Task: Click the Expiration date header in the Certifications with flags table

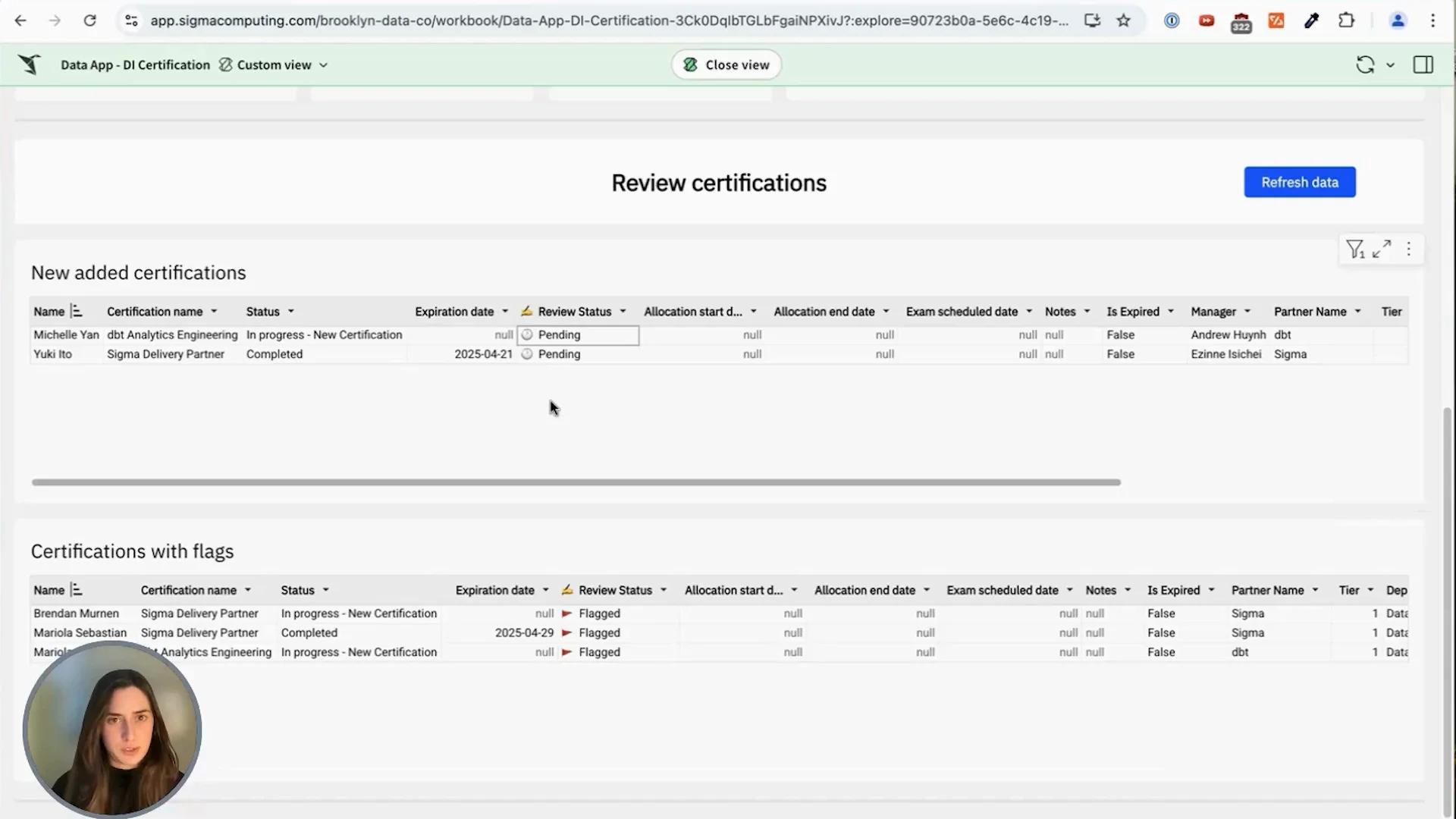Action: click(494, 590)
